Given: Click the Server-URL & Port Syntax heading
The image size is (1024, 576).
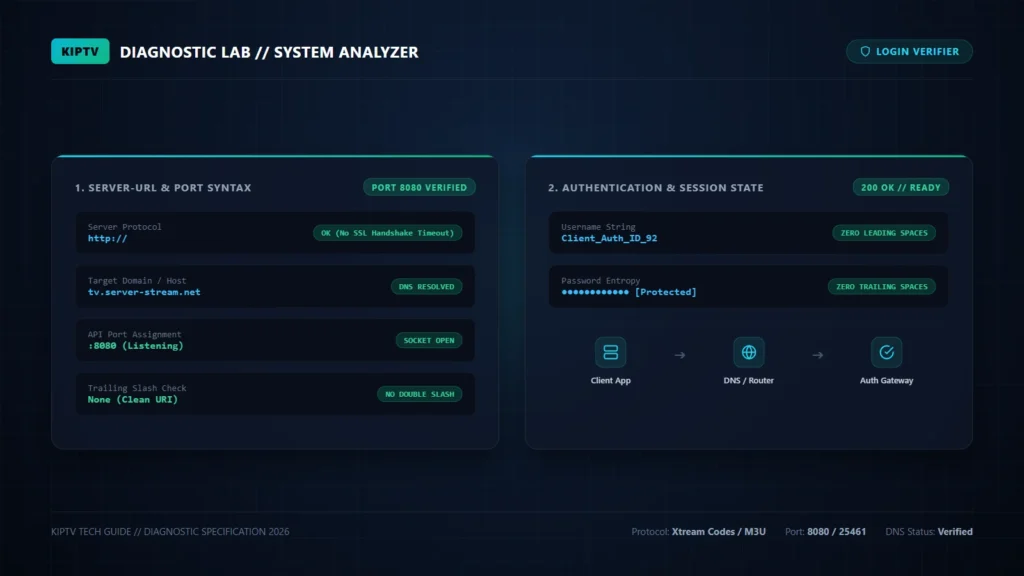Looking at the screenshot, I should click(163, 188).
